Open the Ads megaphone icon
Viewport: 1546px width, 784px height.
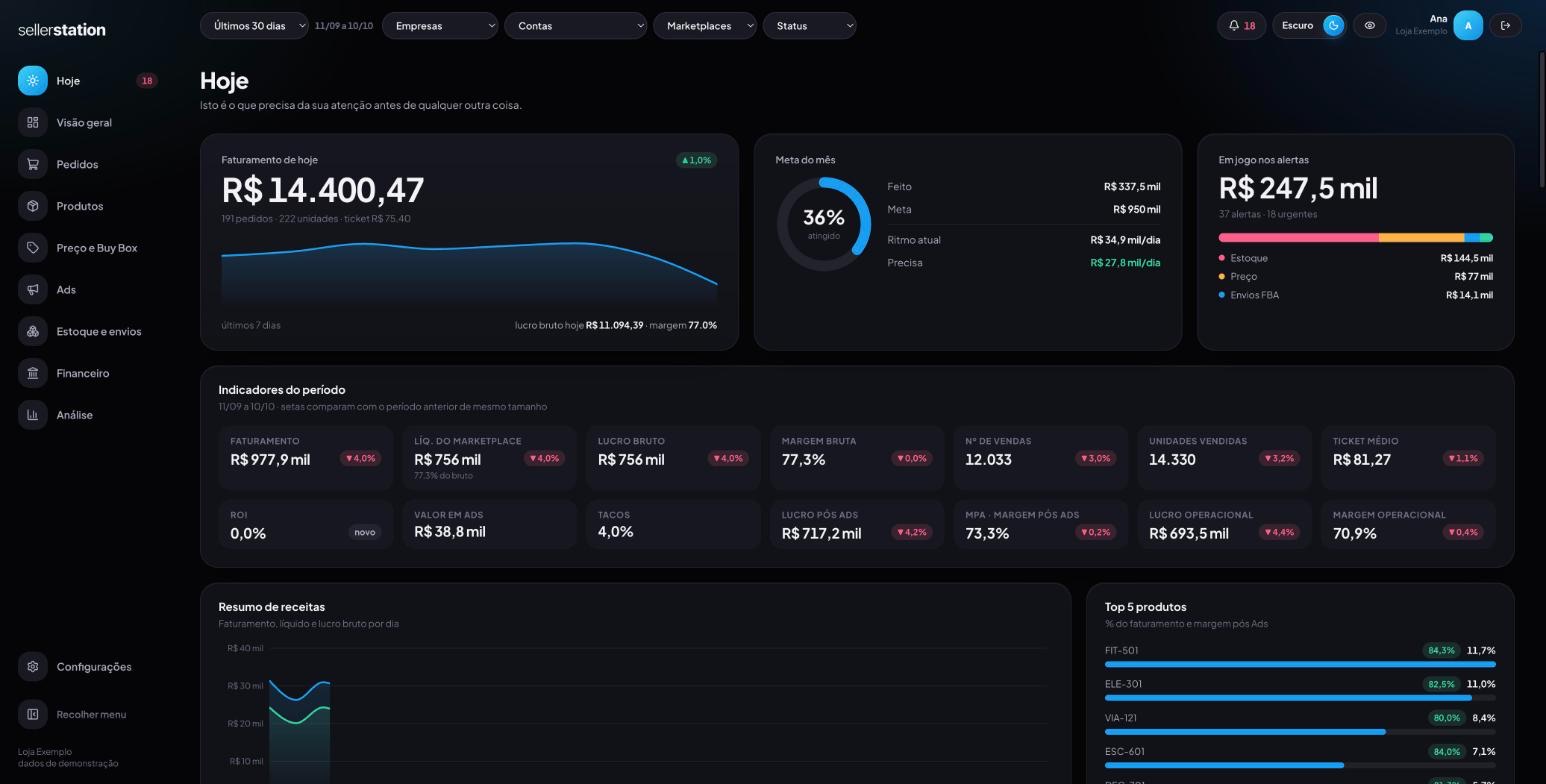(x=33, y=290)
